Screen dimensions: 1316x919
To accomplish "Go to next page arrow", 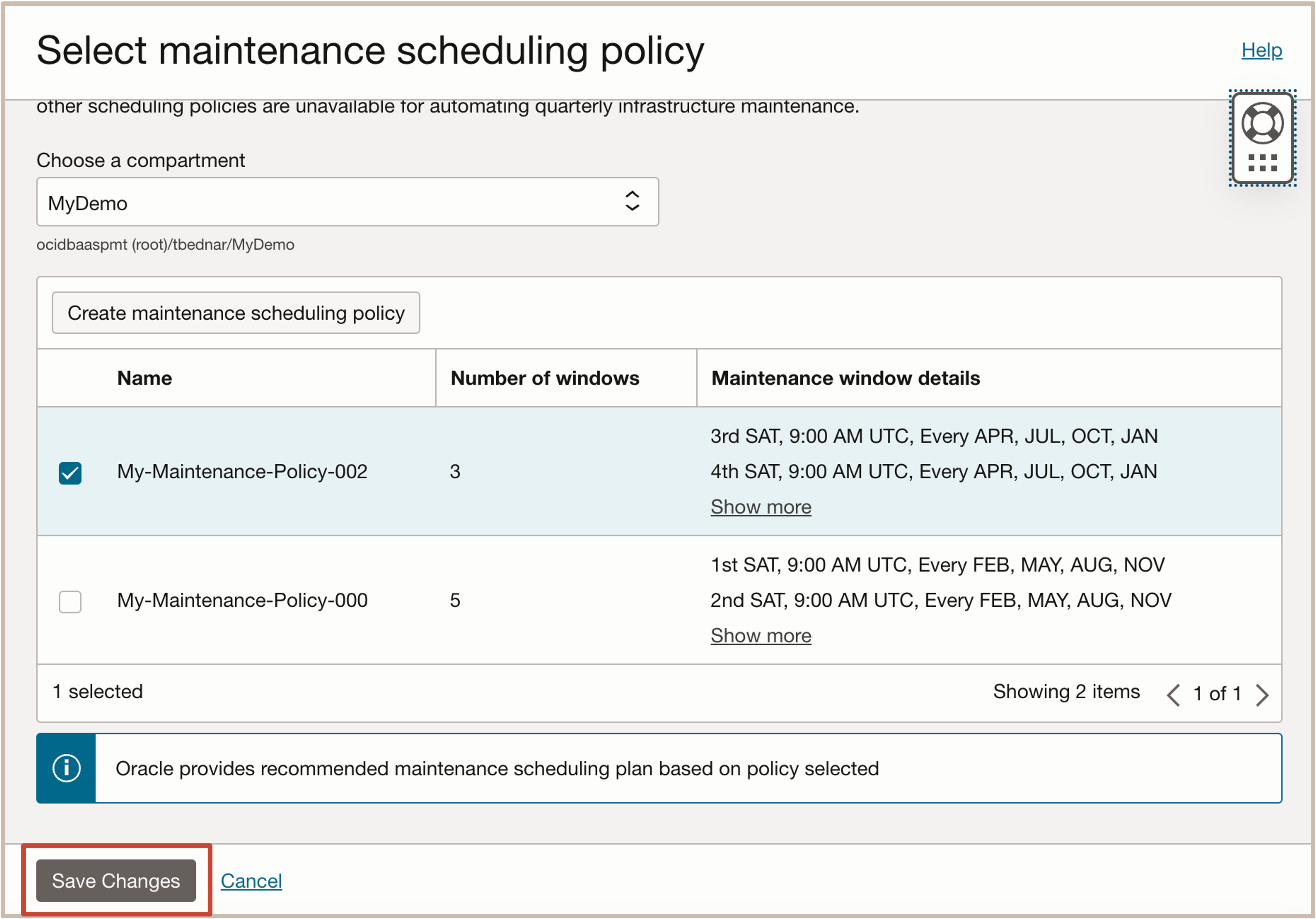I will coord(1262,695).
